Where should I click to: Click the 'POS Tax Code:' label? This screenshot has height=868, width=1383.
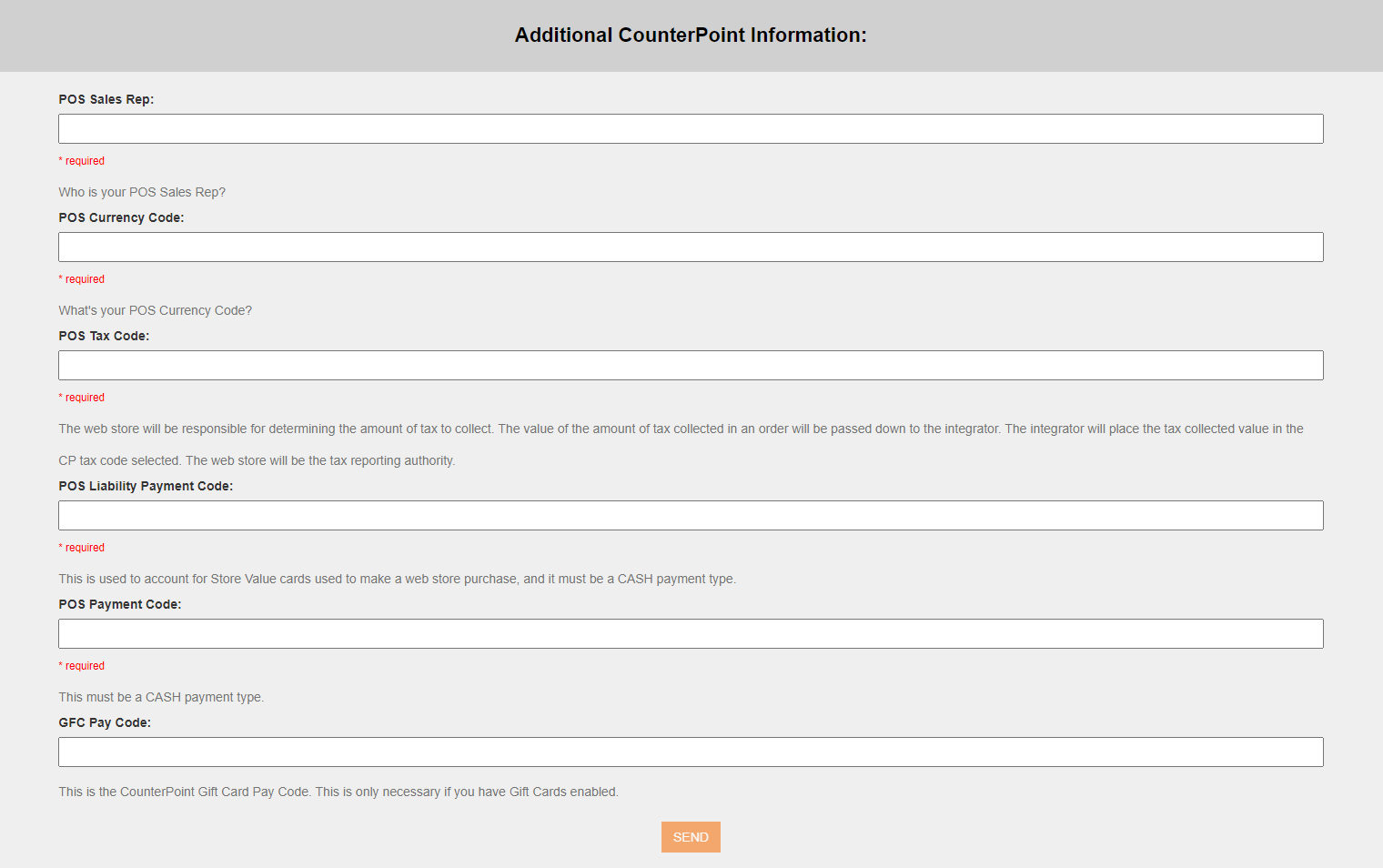point(104,336)
